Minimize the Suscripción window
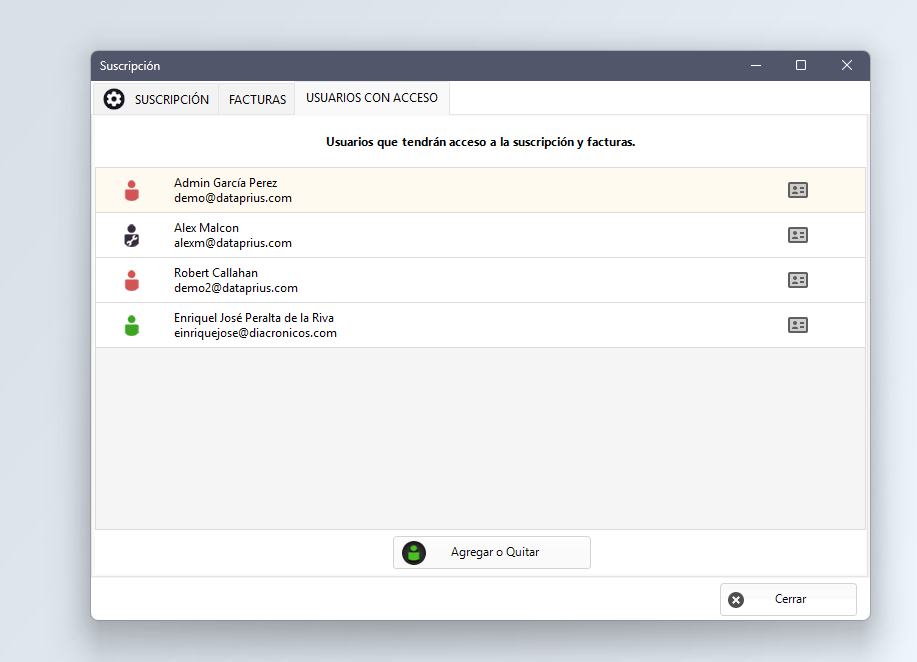The height and width of the screenshot is (662, 917). [x=756, y=65]
